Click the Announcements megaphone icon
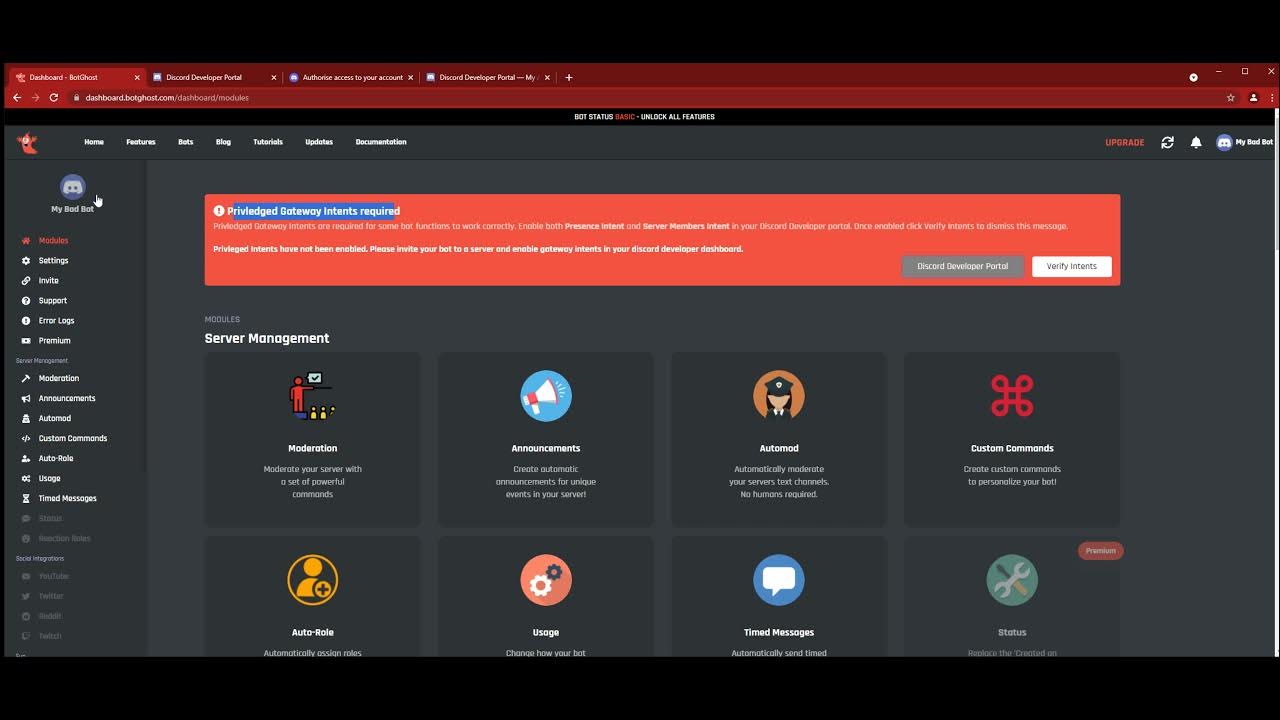The image size is (1280, 720). [546, 395]
